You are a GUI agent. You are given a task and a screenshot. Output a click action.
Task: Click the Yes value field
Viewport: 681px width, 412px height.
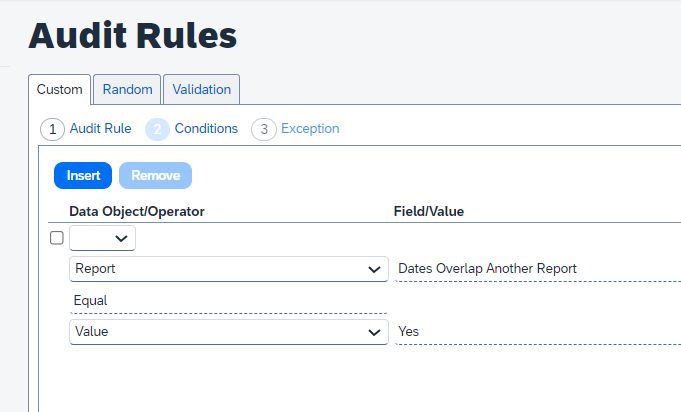click(410, 332)
